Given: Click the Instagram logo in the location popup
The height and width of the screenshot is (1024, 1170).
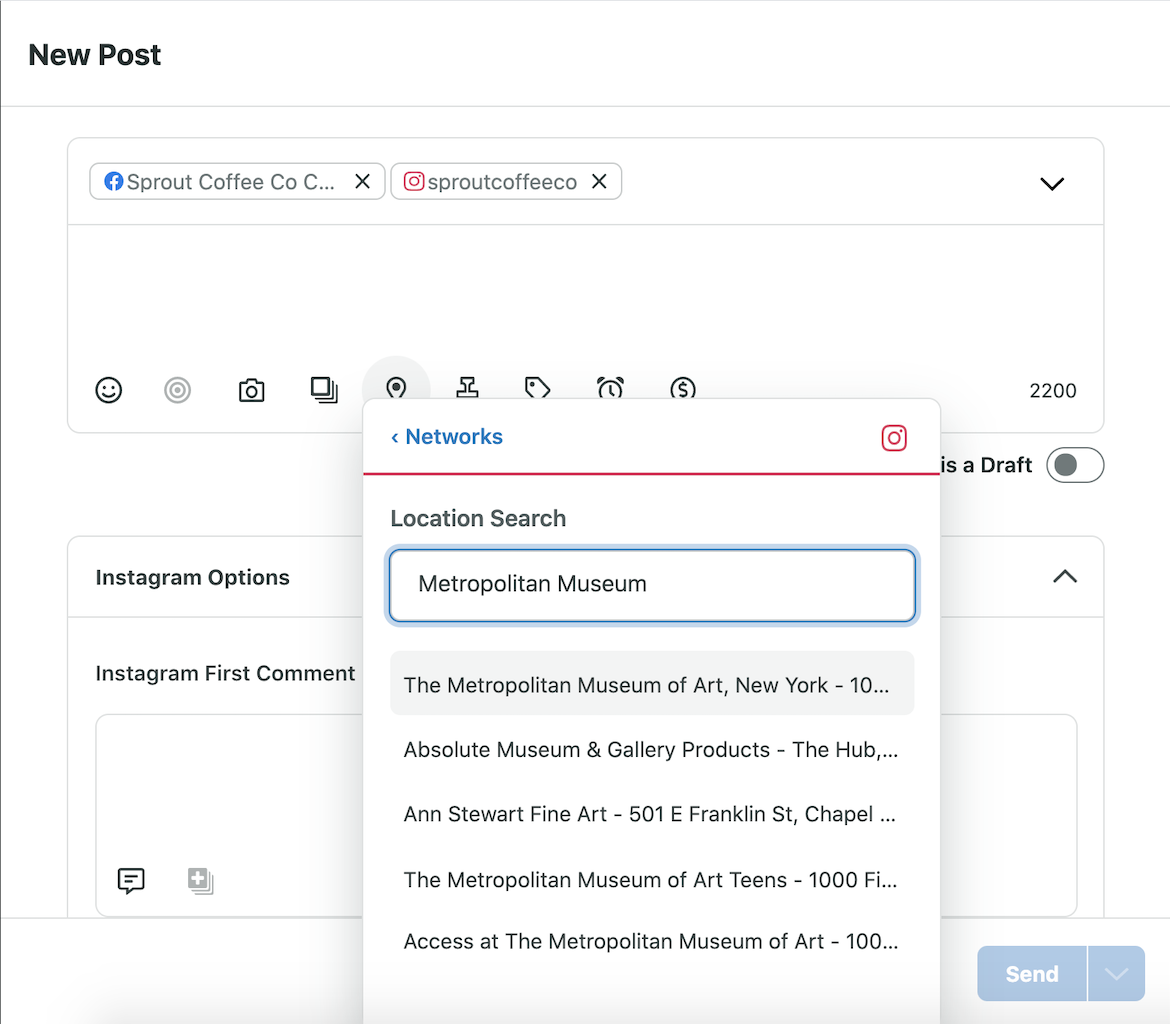Looking at the screenshot, I should click(x=894, y=438).
